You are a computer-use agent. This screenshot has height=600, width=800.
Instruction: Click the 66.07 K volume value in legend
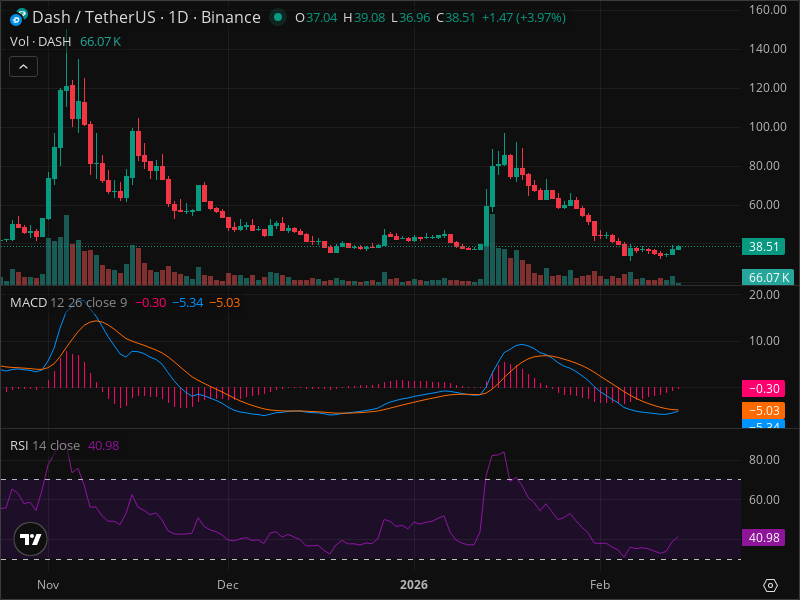101,42
